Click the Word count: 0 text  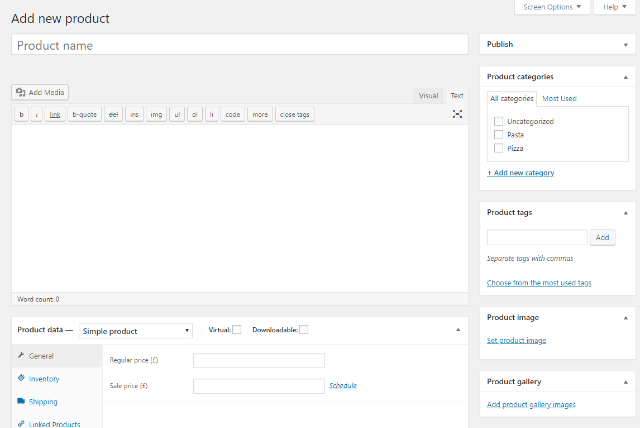tap(38, 299)
